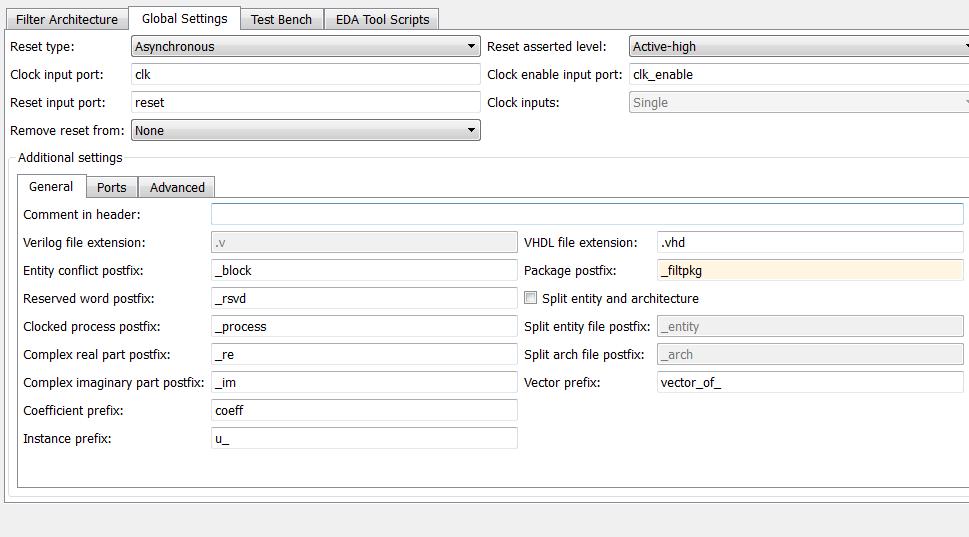Open the Reset asserted level dropdown
The image size is (969, 537).
(799, 46)
